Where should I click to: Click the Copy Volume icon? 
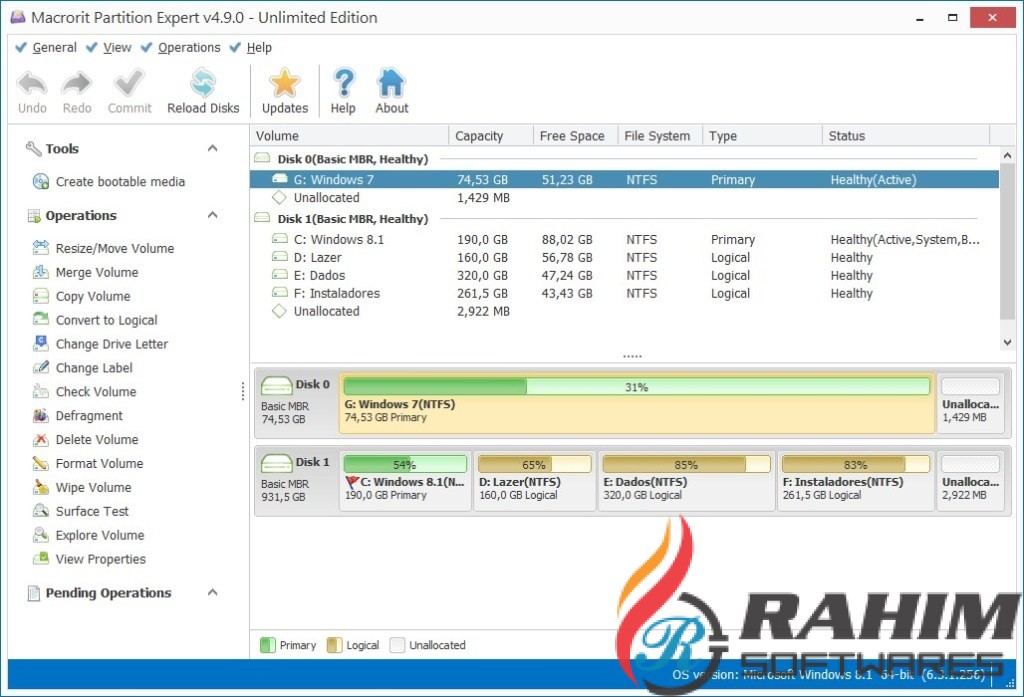click(x=40, y=296)
